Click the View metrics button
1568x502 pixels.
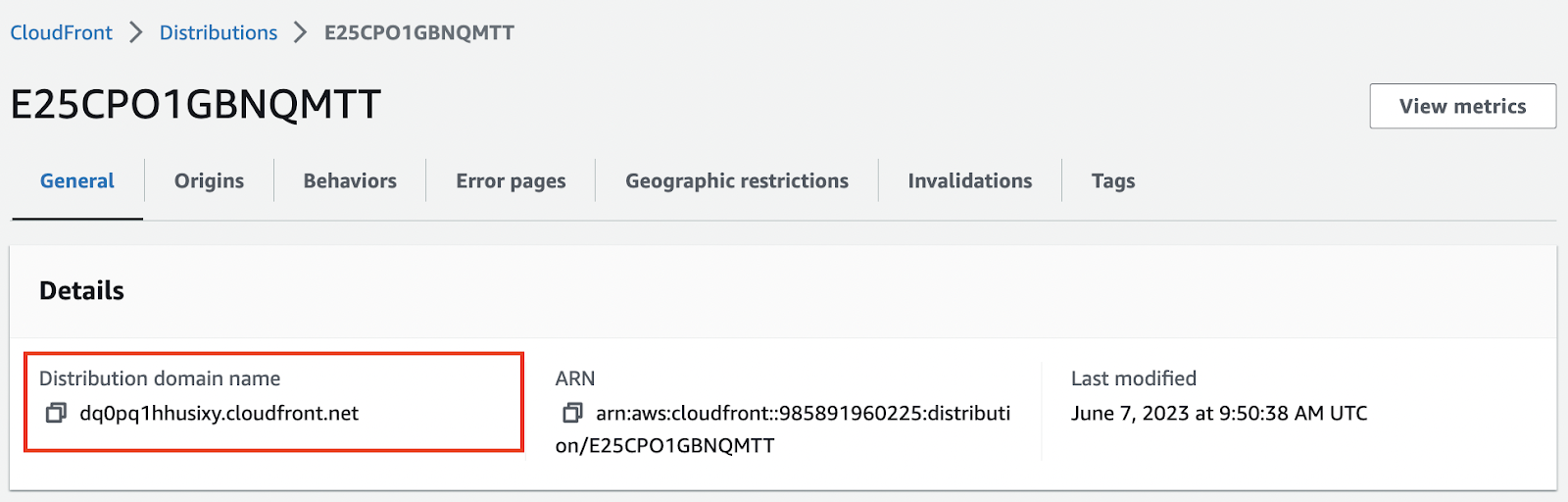coord(1462,106)
